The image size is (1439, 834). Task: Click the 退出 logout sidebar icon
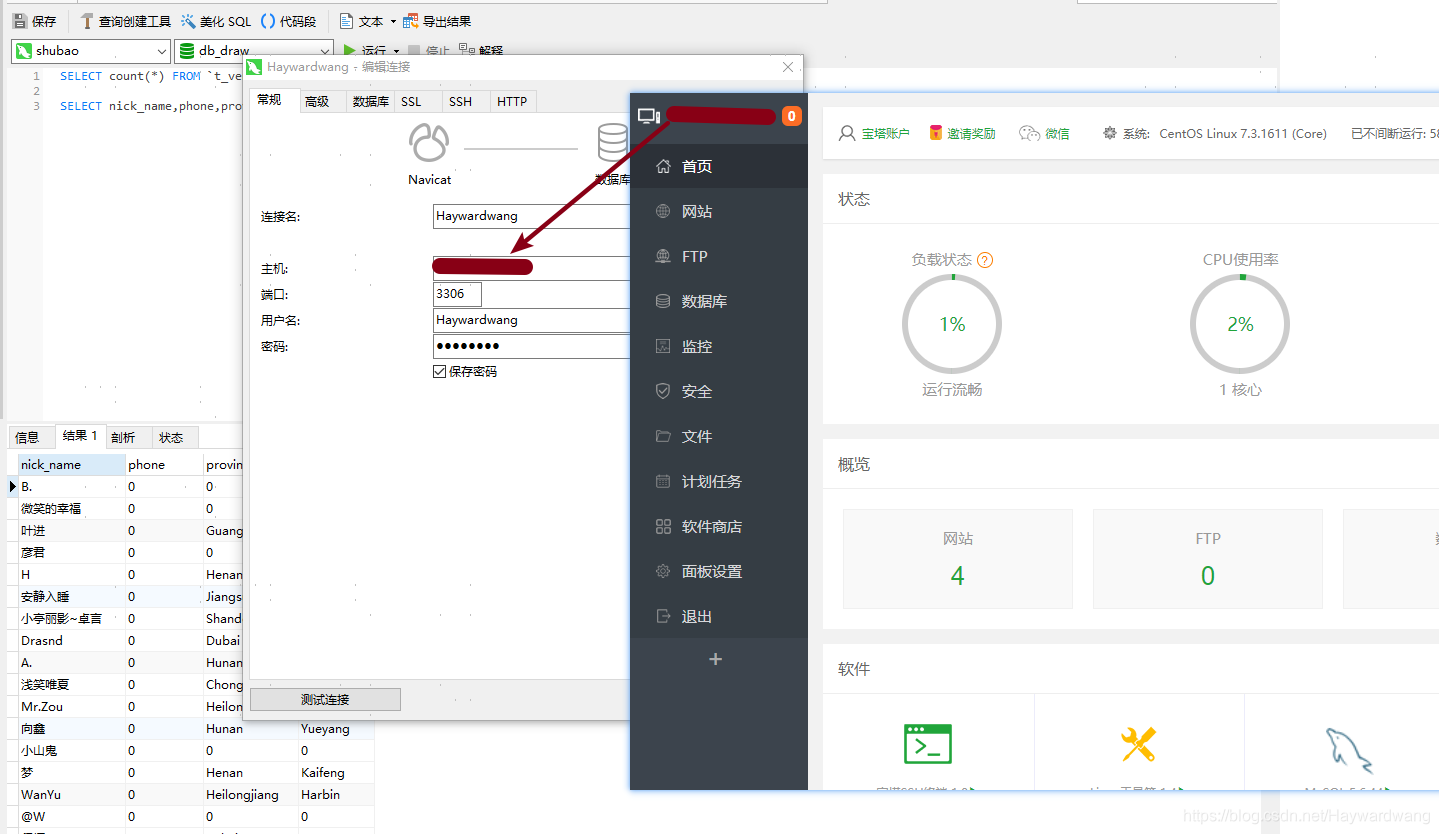663,617
